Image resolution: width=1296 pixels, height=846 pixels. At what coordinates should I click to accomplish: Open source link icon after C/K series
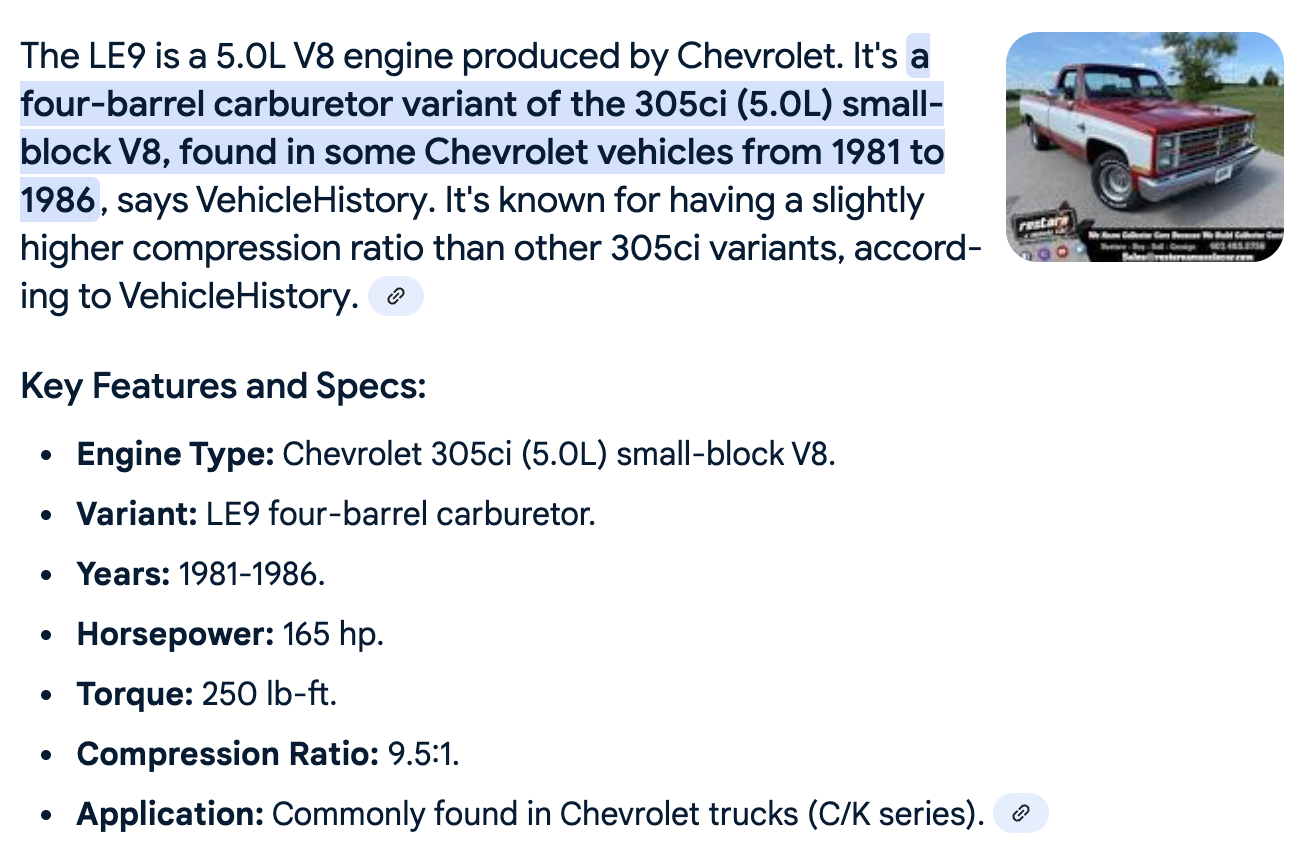tap(1020, 813)
